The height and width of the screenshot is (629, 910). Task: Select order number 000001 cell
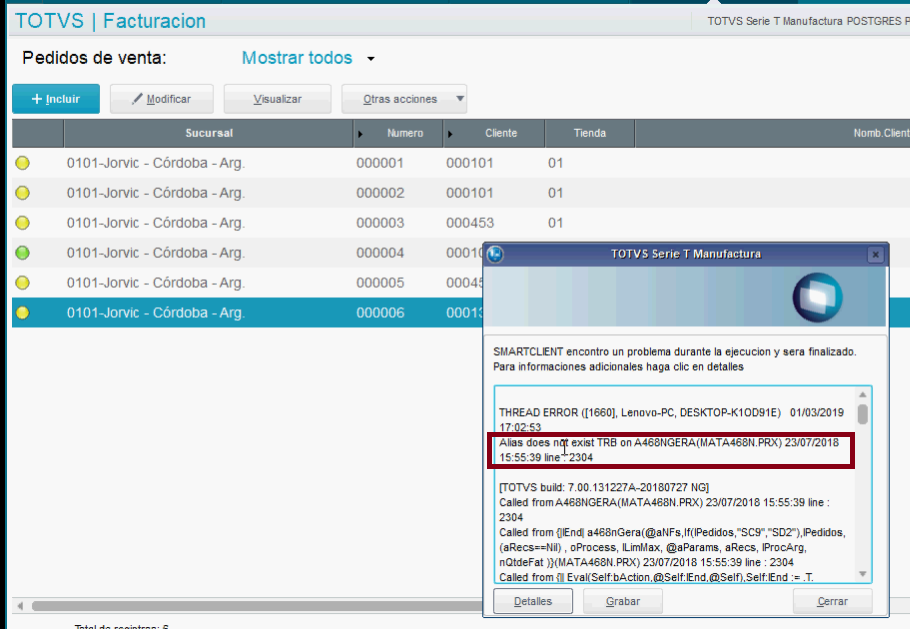pyautogui.click(x=380, y=164)
